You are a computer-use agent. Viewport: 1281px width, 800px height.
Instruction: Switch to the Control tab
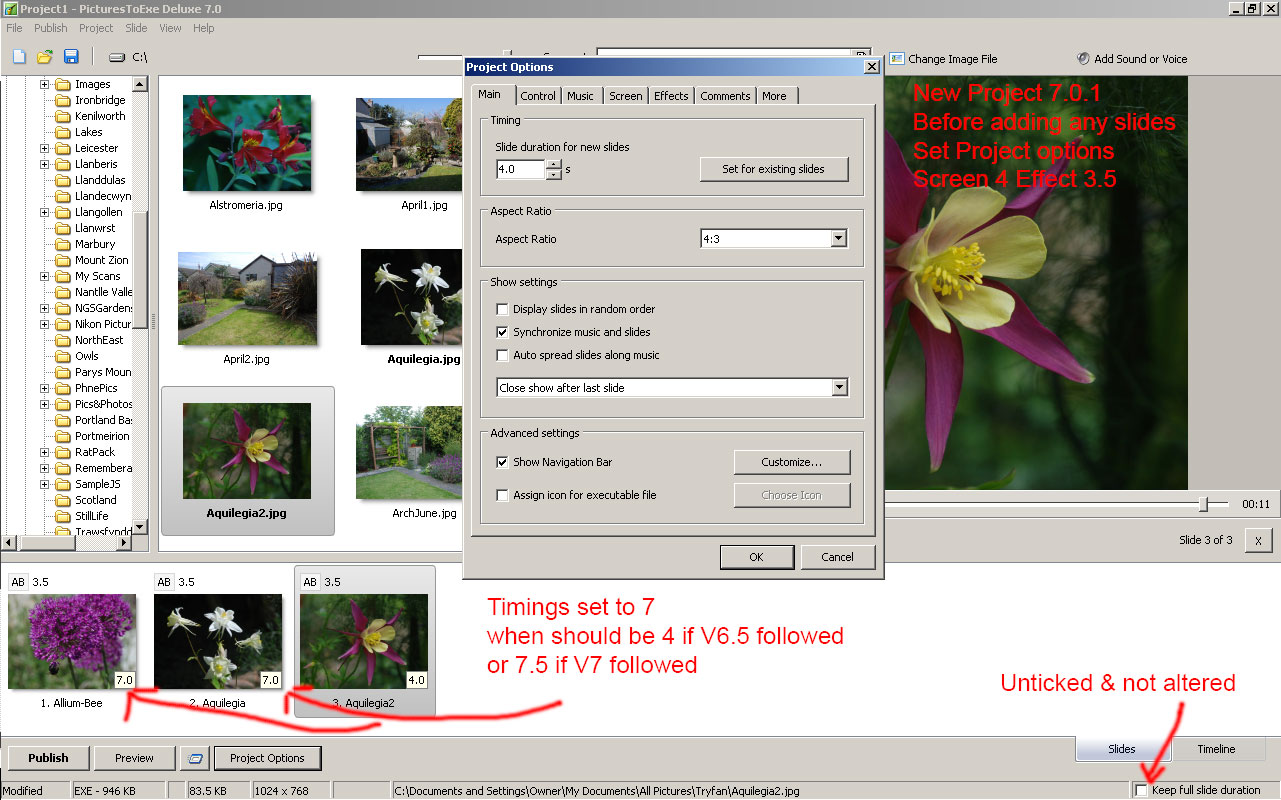(x=538, y=96)
